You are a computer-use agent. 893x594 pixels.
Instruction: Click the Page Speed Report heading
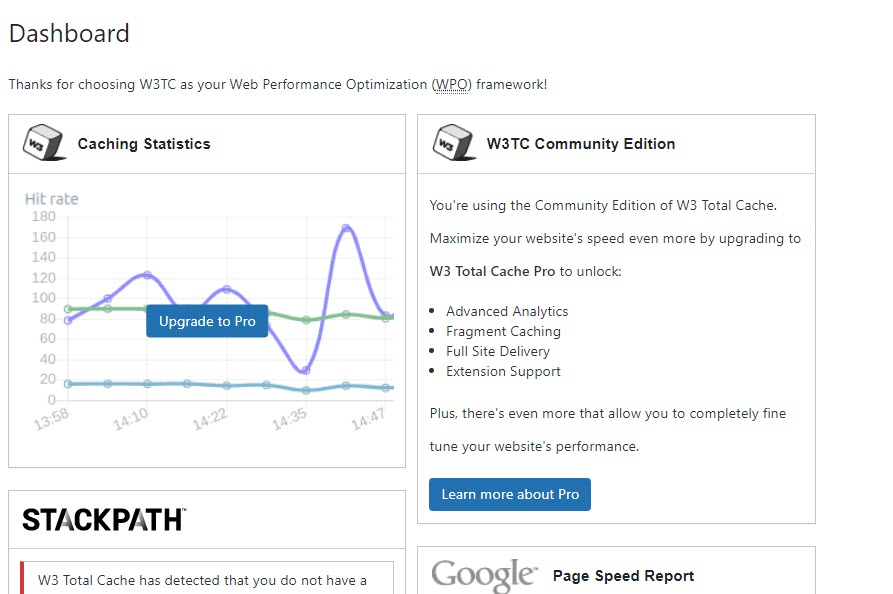tap(624, 576)
